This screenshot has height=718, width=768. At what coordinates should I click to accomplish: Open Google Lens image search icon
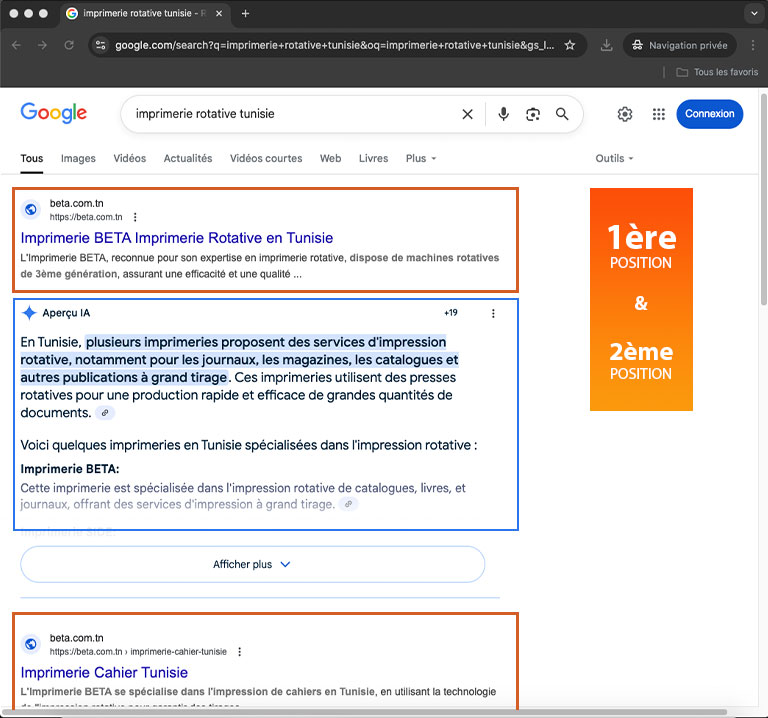point(533,114)
